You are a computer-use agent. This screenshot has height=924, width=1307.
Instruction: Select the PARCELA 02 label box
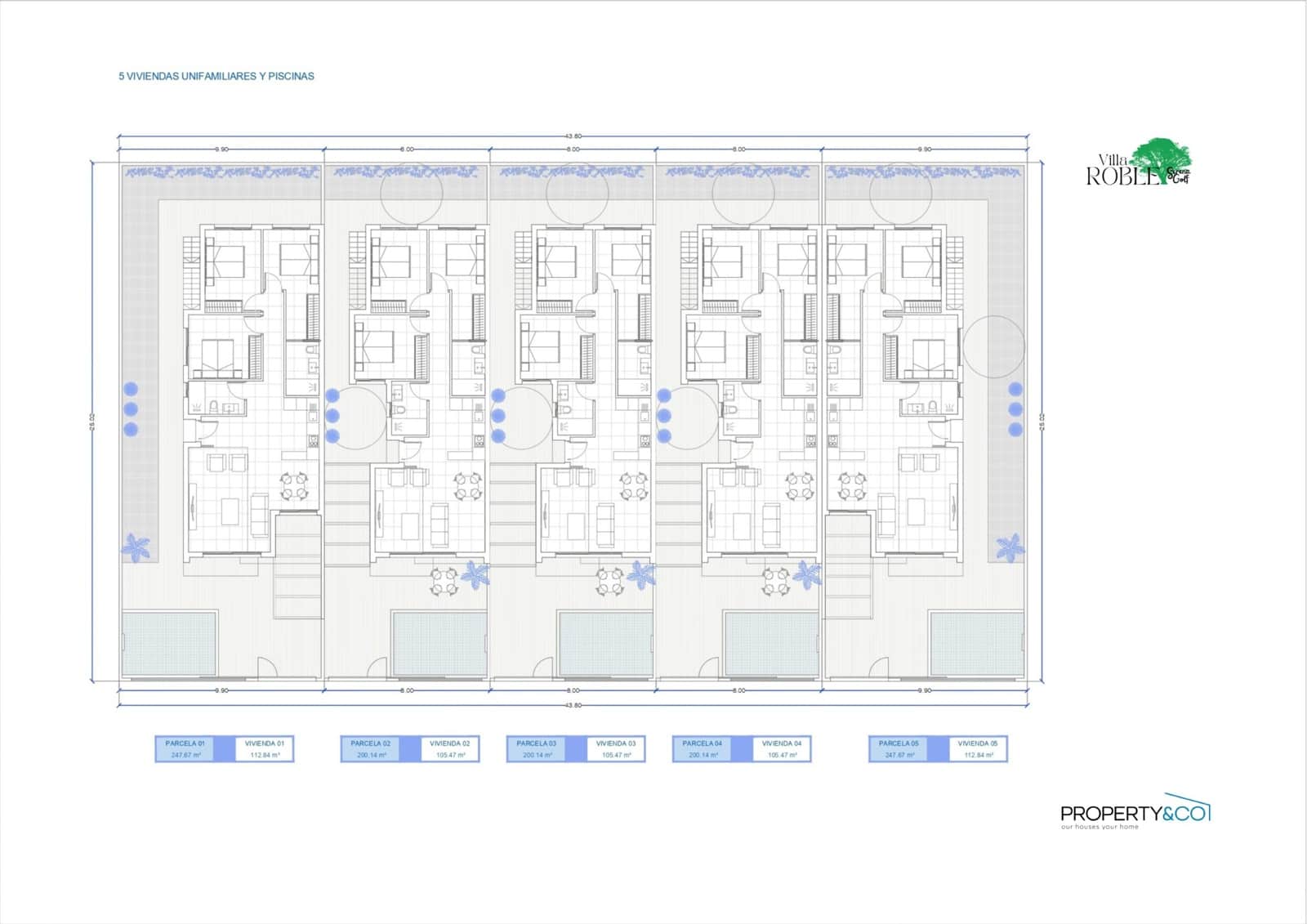tap(370, 749)
